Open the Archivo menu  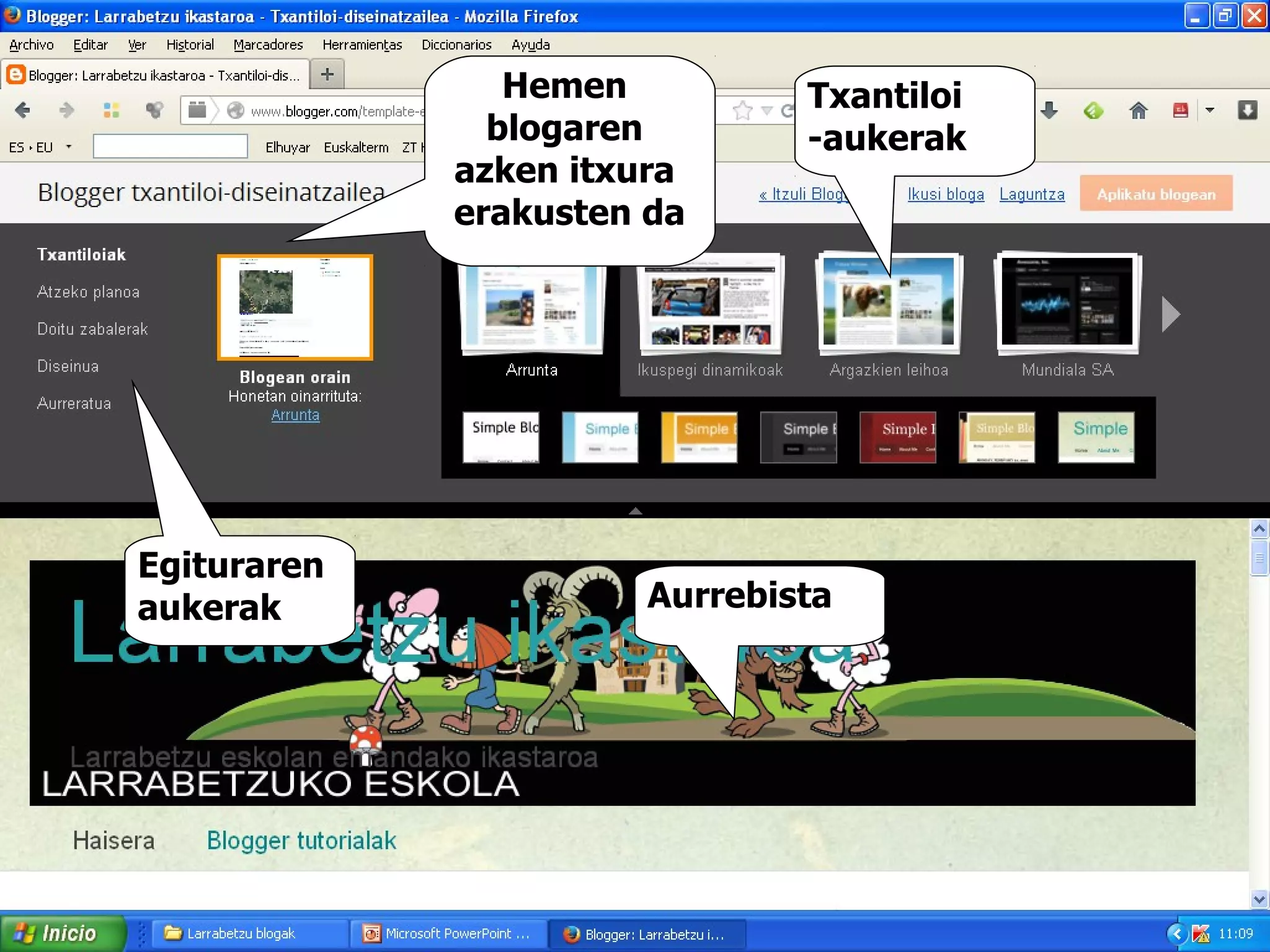(32, 45)
